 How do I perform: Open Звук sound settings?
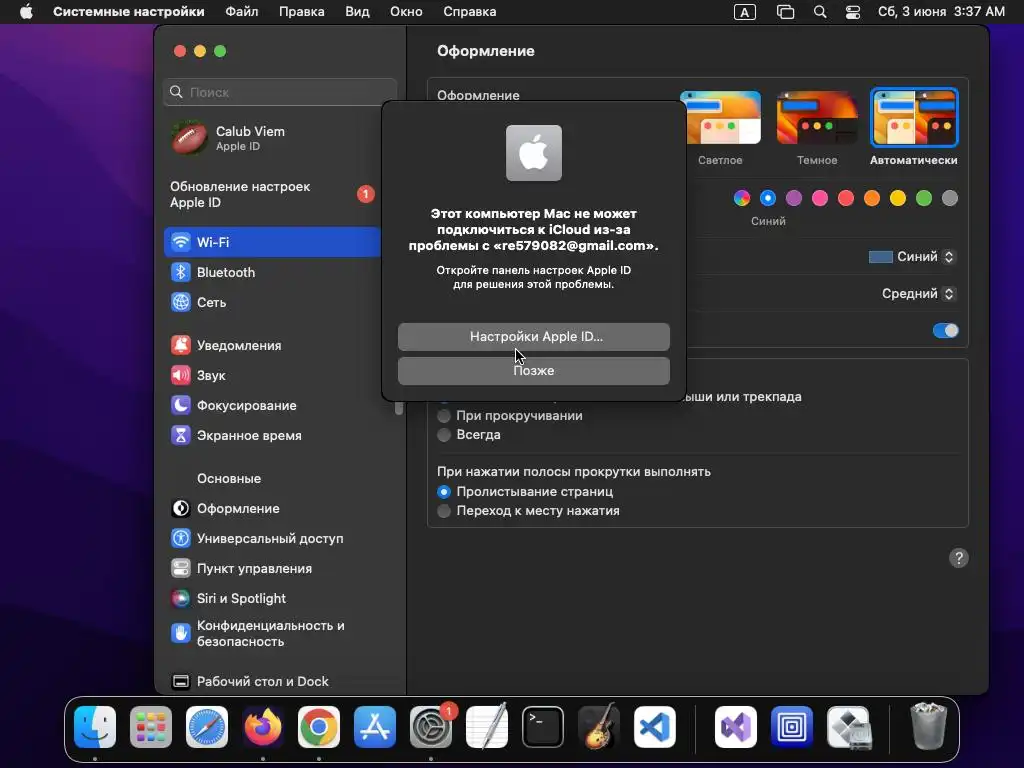coord(273,376)
